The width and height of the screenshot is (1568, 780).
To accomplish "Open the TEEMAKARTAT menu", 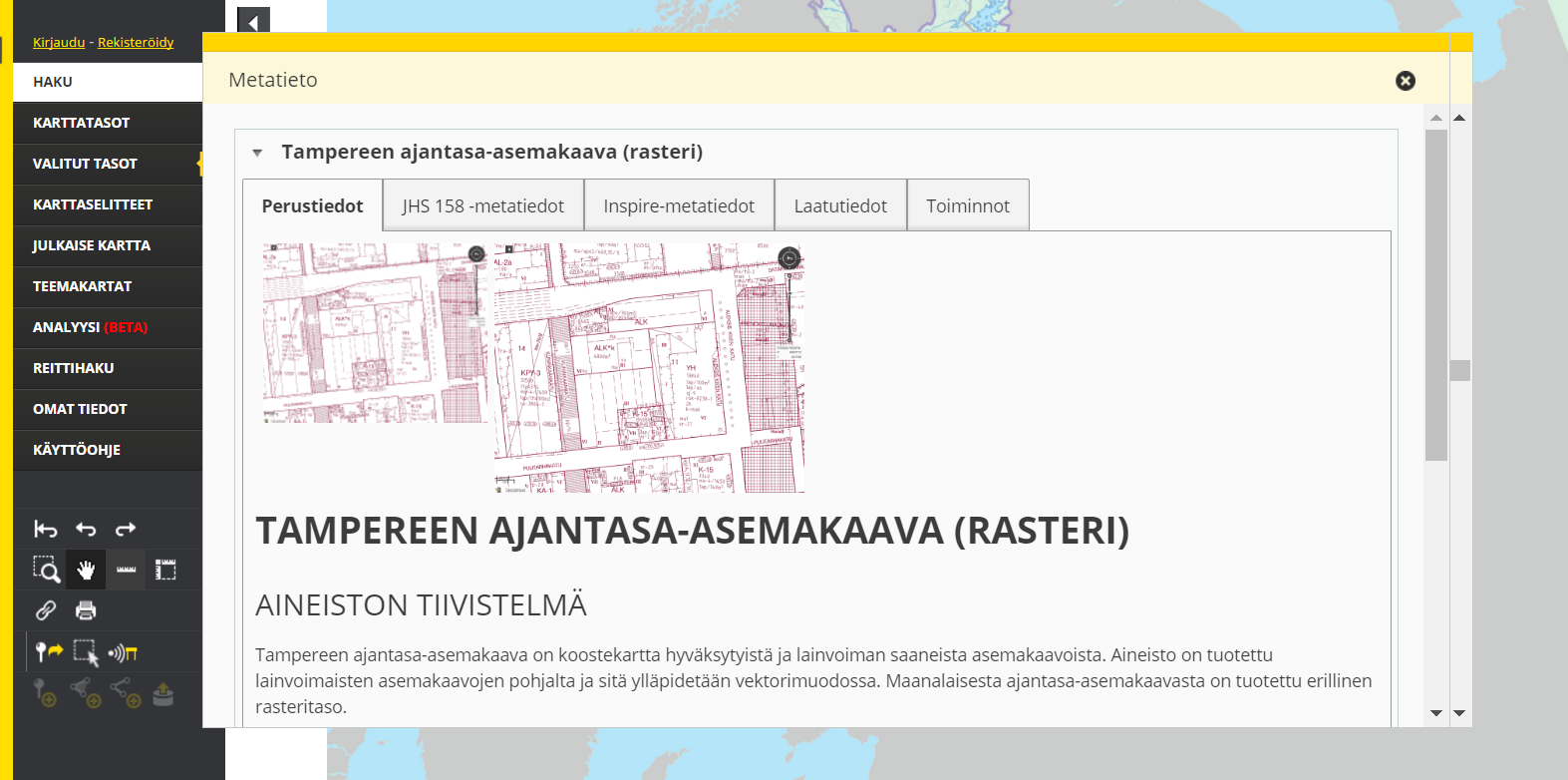I will (108, 286).
